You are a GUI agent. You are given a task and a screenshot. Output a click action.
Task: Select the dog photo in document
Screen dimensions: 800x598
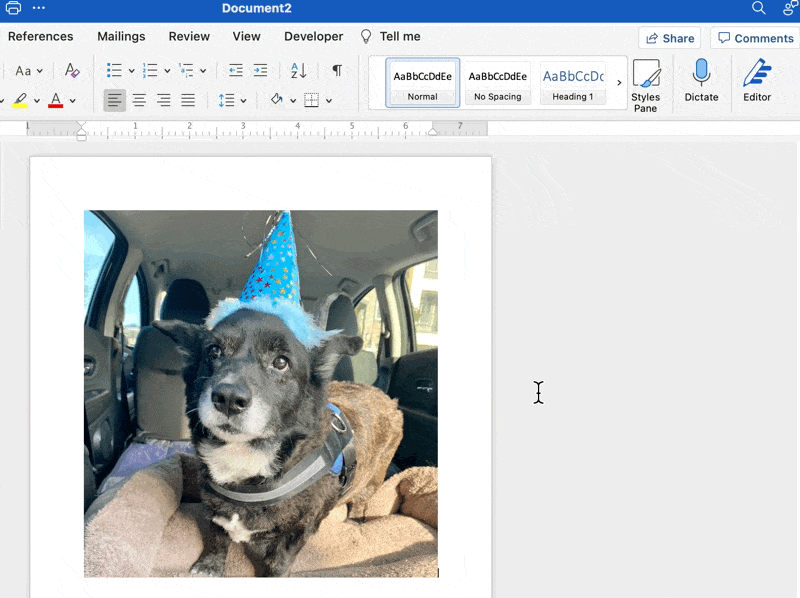click(x=261, y=393)
